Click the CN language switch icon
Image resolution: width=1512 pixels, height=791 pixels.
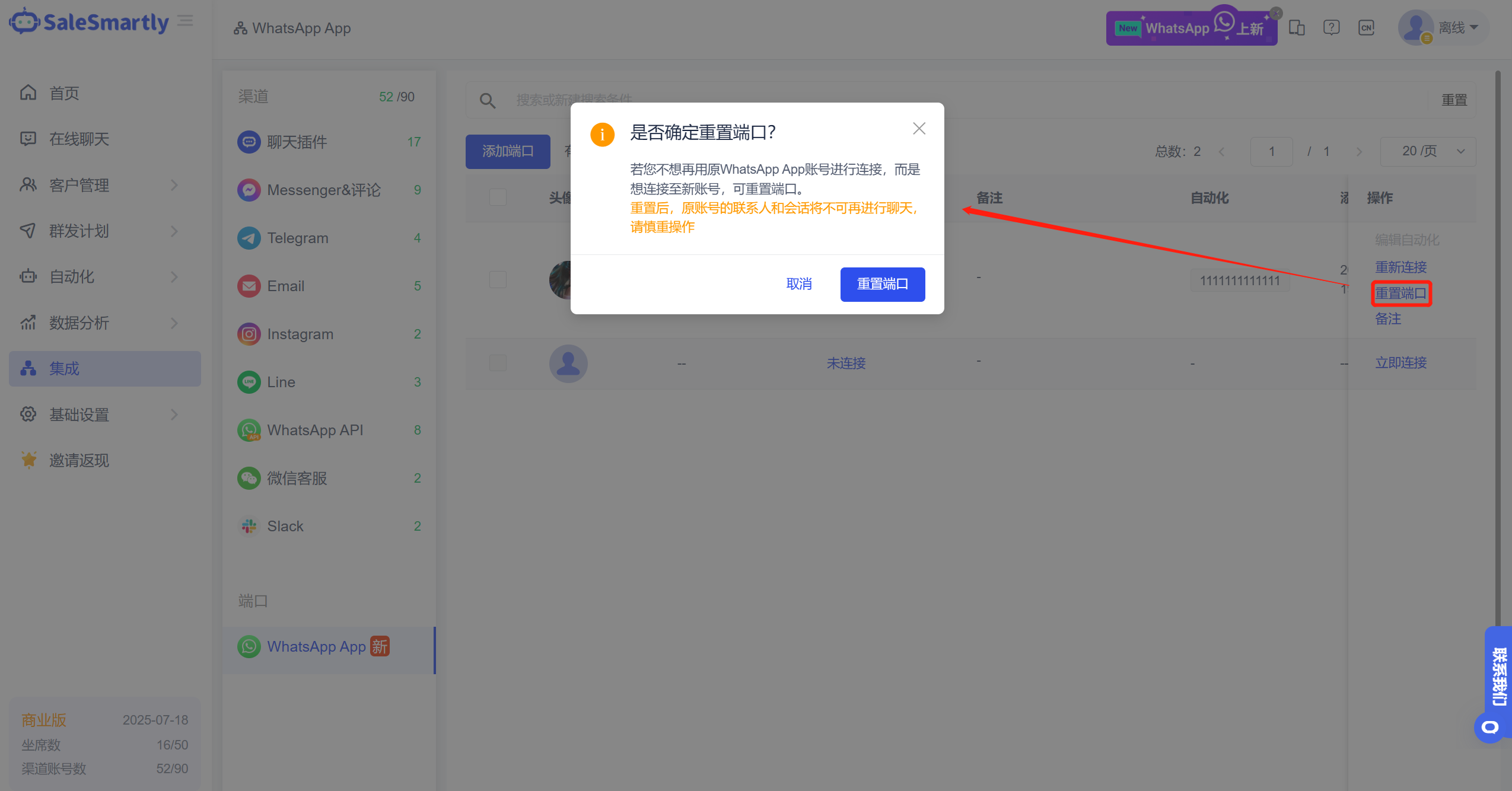point(1366,28)
